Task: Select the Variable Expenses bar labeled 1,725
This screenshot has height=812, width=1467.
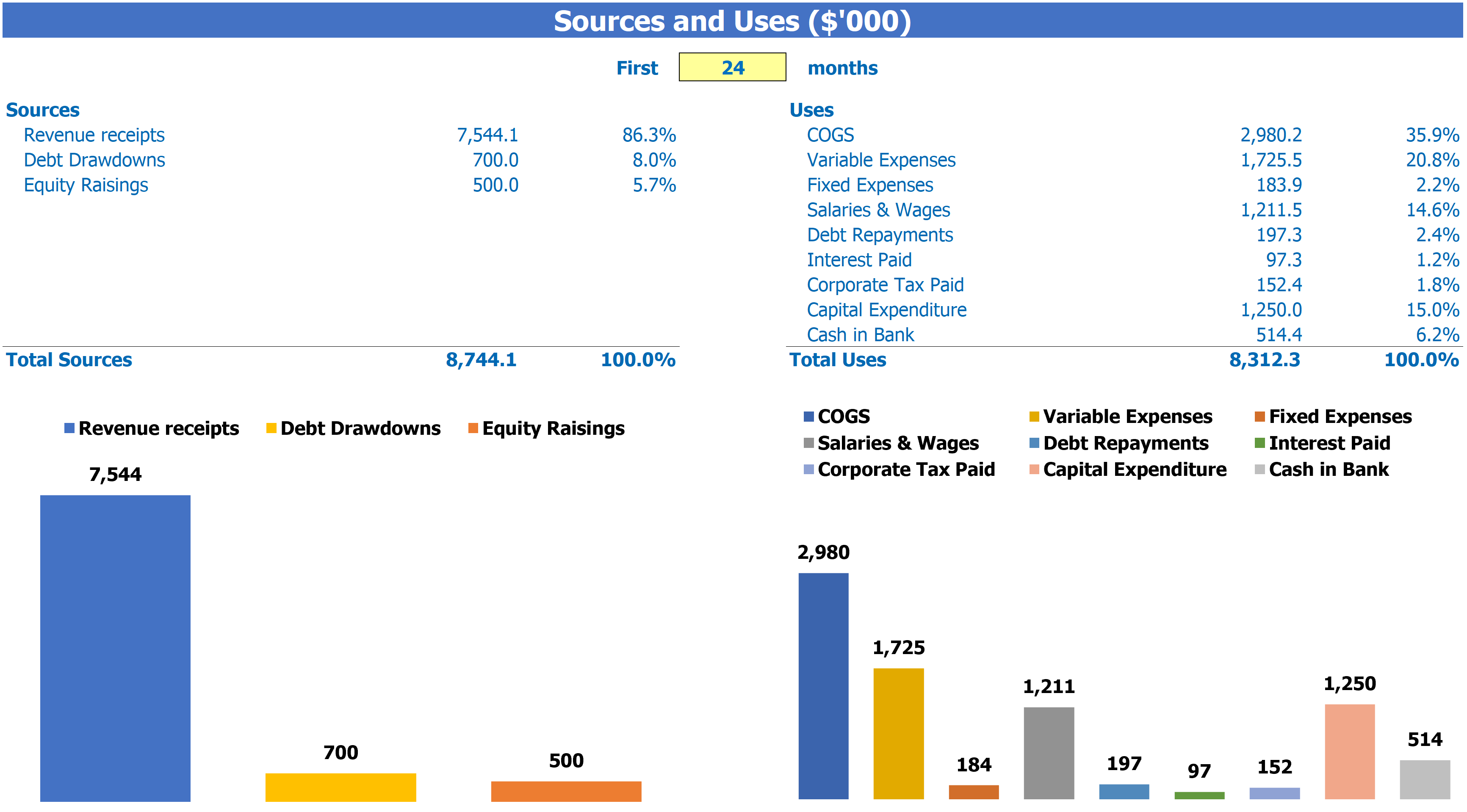Action: (898, 733)
